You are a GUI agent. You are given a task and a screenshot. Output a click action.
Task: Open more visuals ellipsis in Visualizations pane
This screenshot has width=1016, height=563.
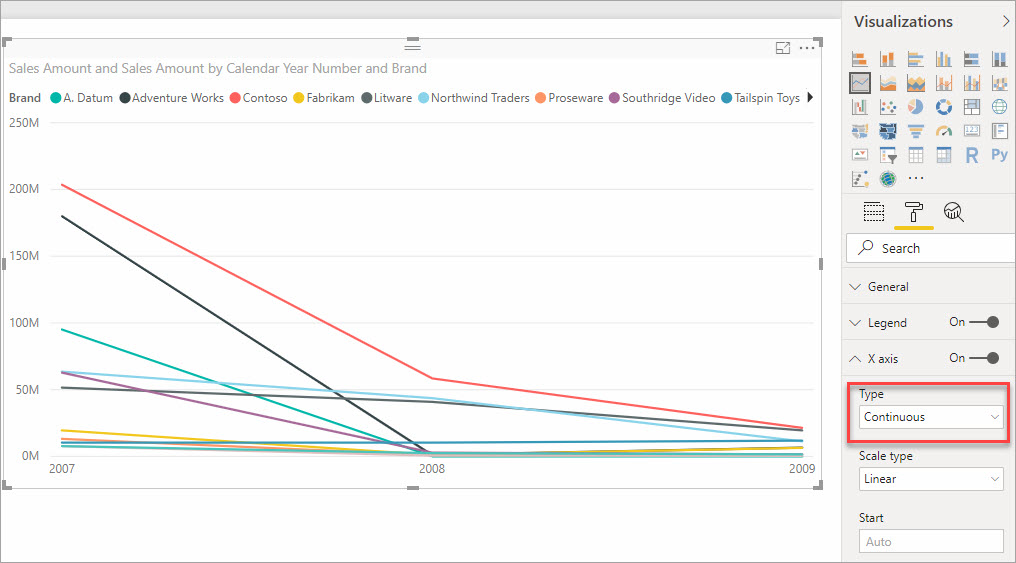[916, 178]
